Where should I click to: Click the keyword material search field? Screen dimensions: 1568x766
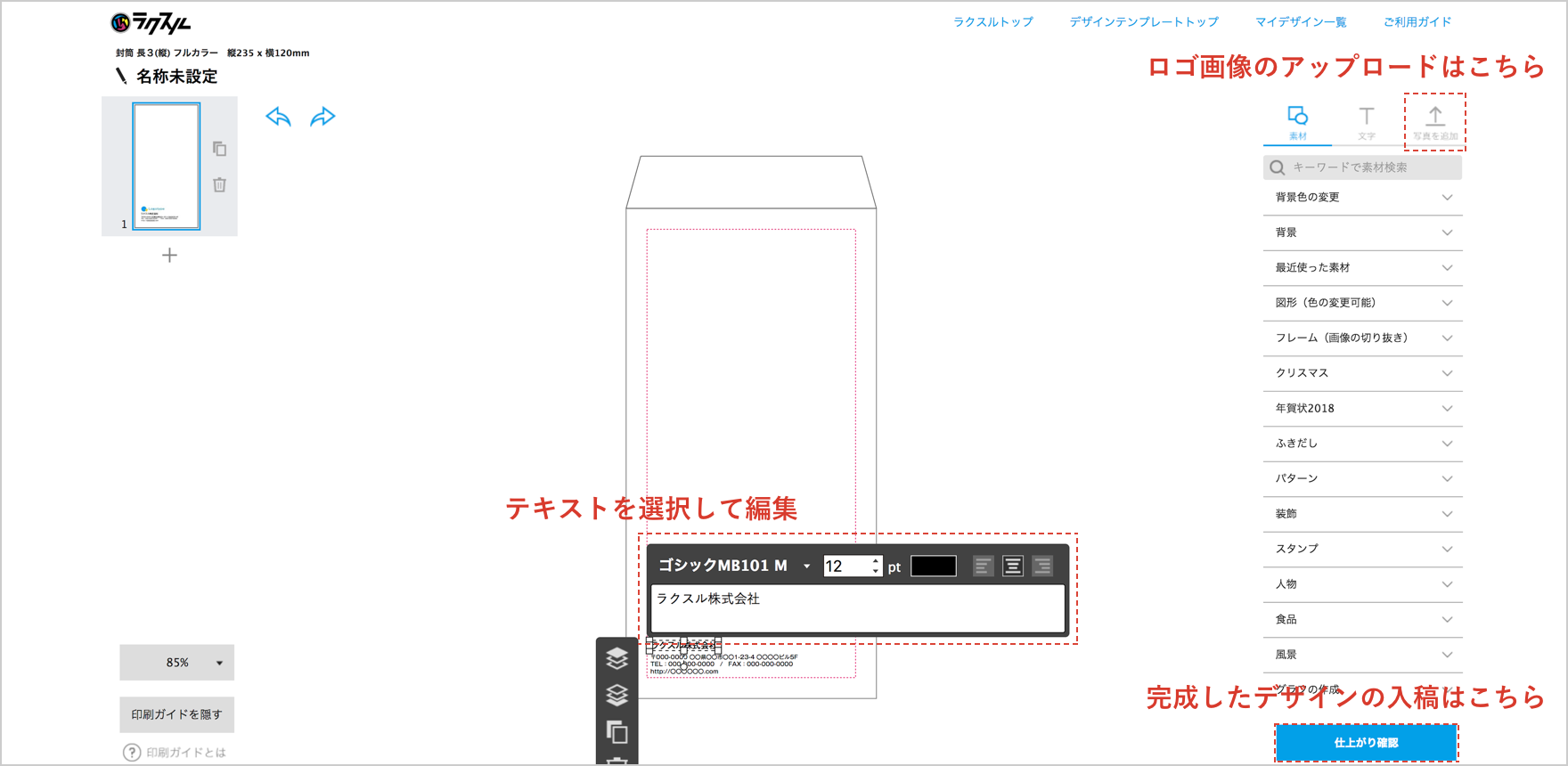[1362, 167]
